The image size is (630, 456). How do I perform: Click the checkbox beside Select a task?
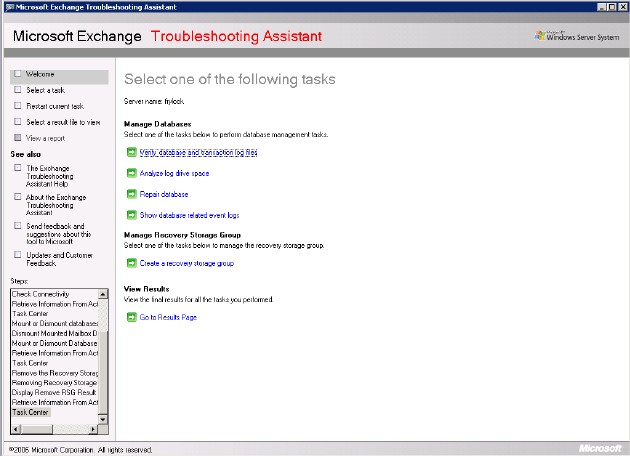(17, 90)
